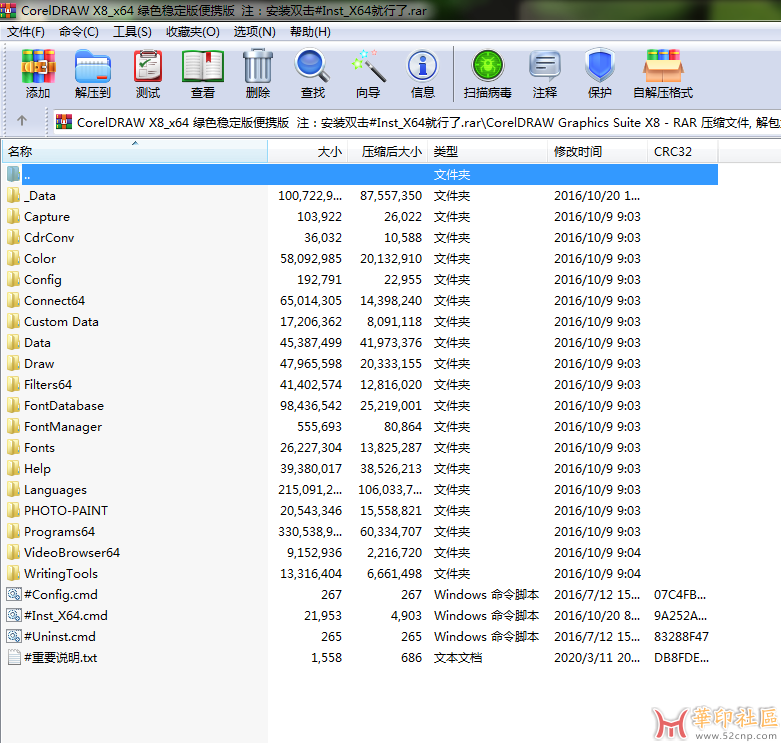
Task: Click the Delete (删除) trash icon
Action: tap(258, 66)
